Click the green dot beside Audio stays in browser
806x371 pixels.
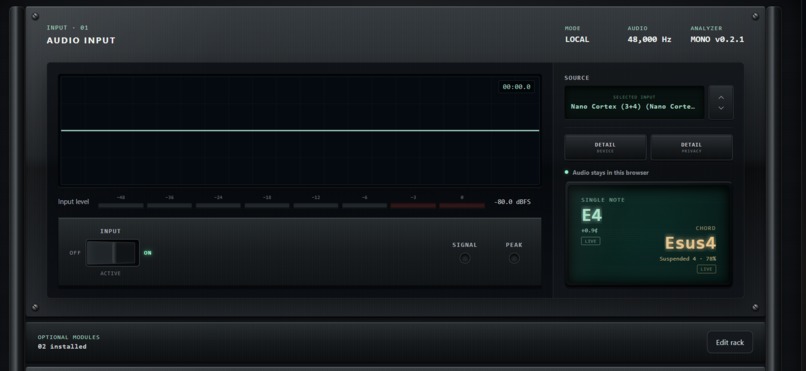pos(566,172)
